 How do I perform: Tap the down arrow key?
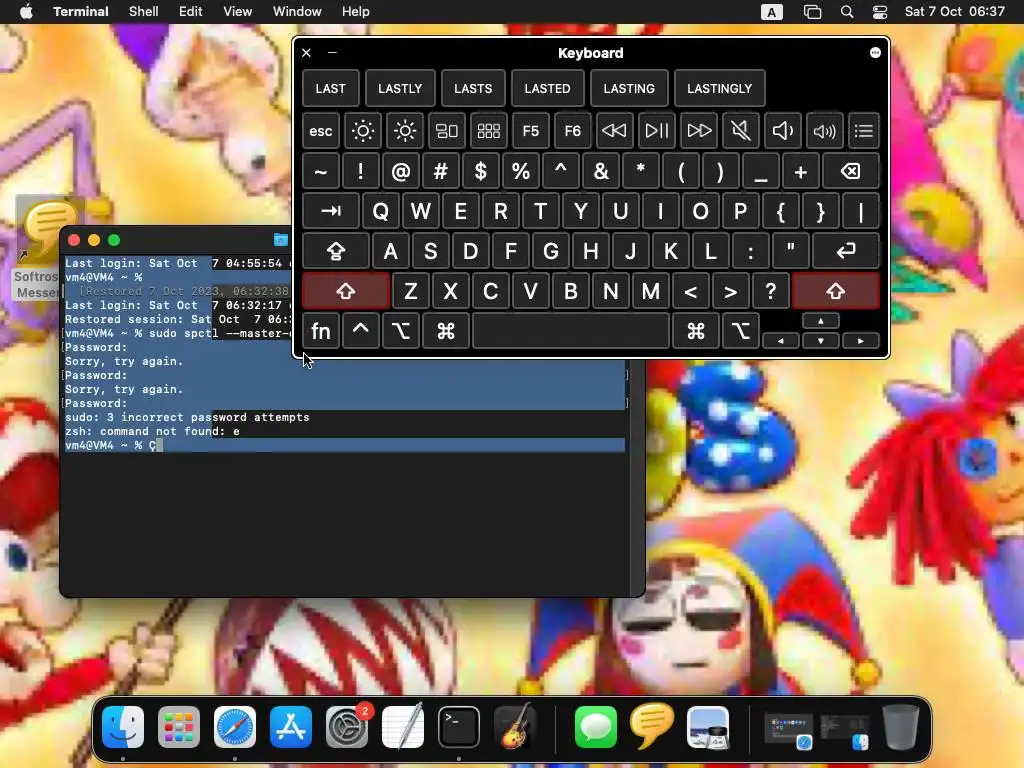tap(821, 340)
